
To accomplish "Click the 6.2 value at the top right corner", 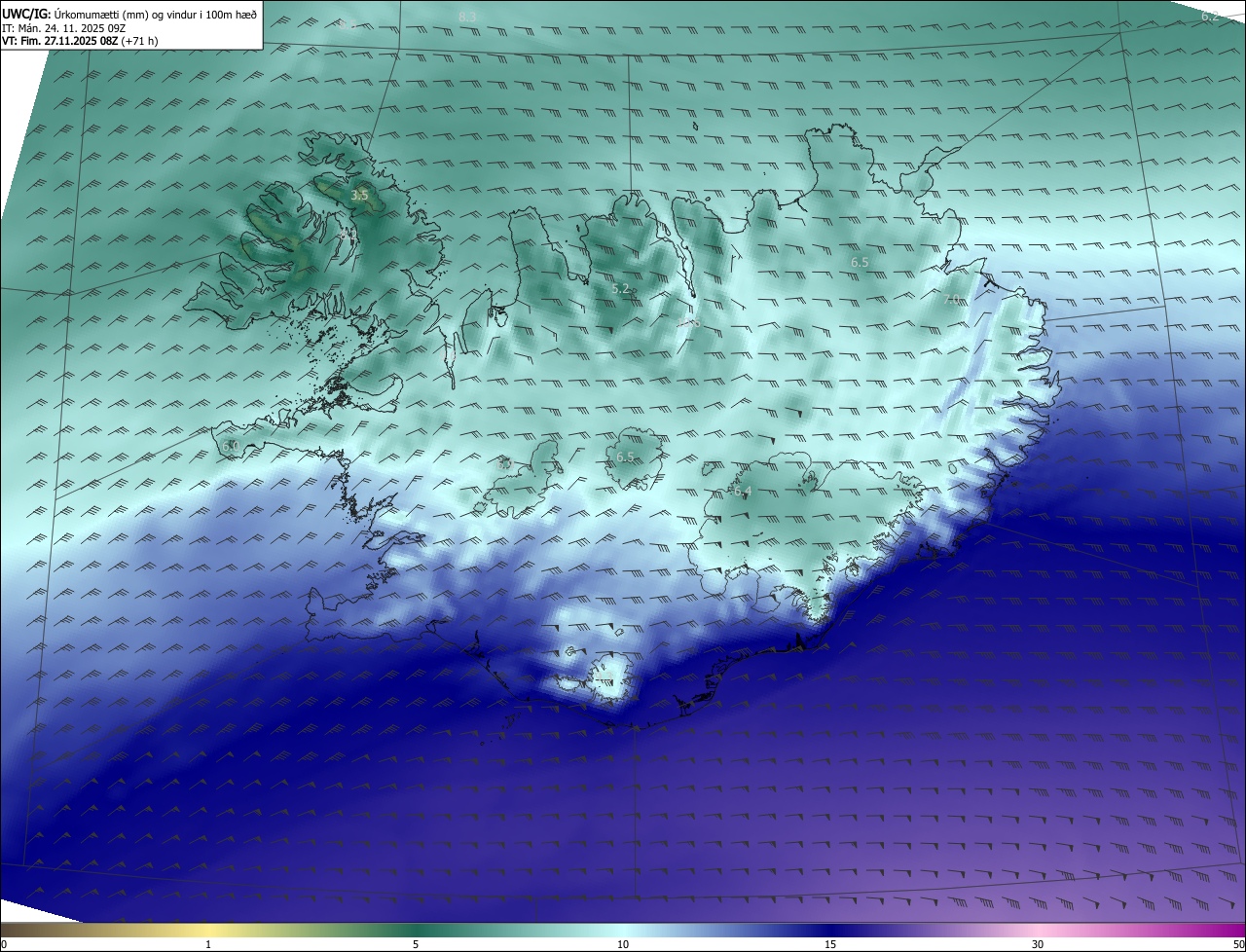I will pos(1210,17).
